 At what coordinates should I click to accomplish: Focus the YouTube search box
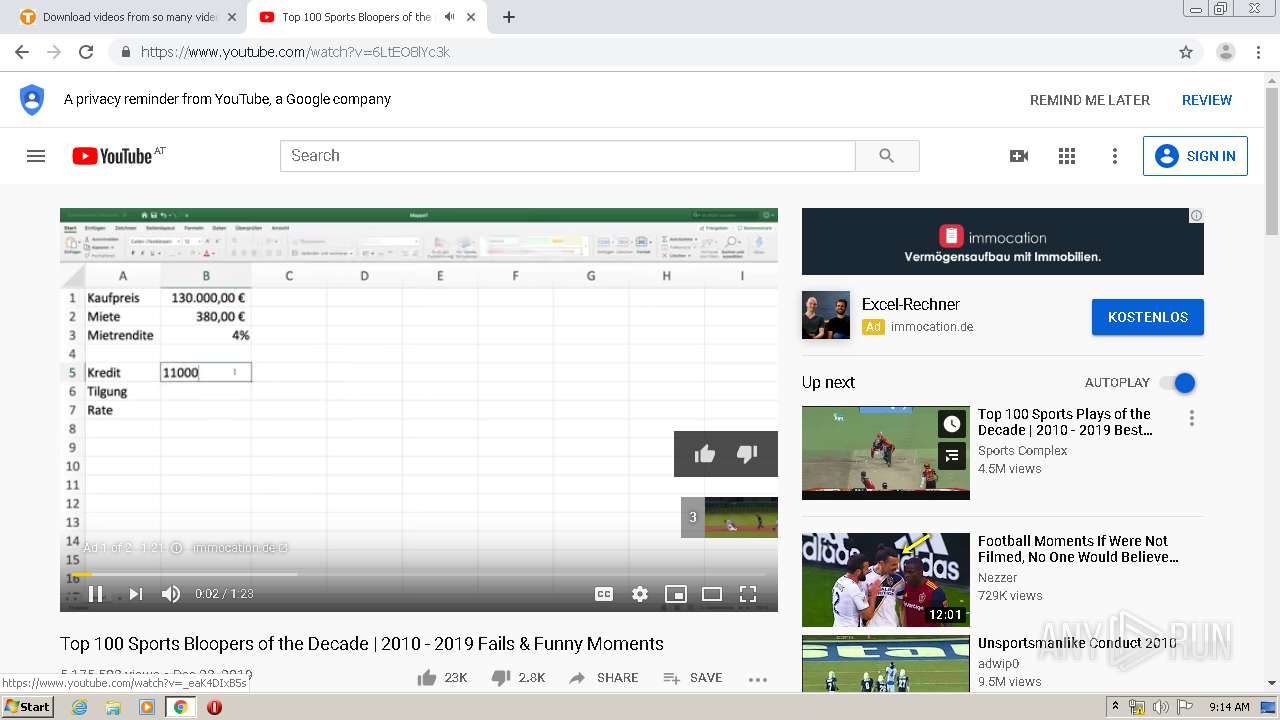click(568, 156)
